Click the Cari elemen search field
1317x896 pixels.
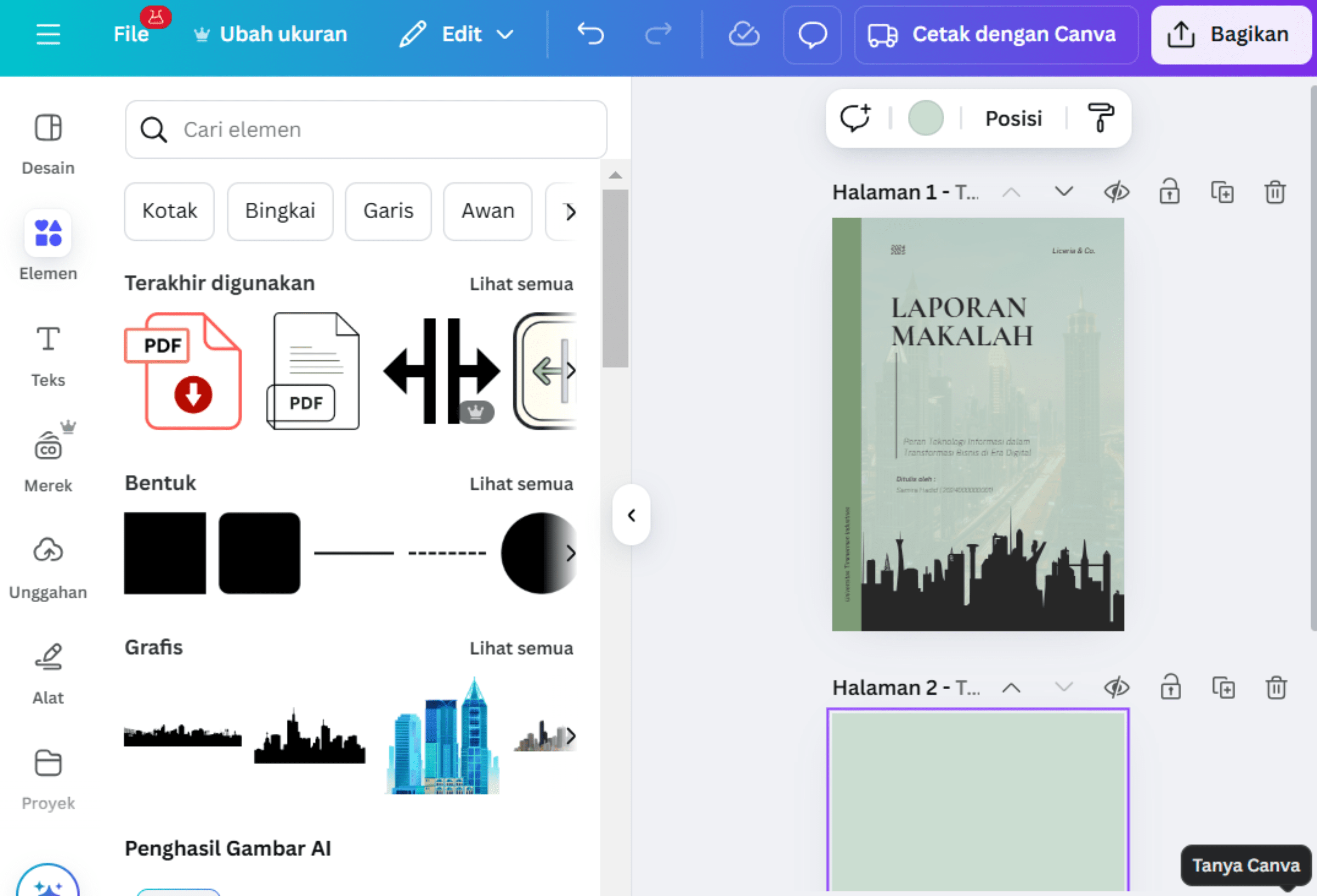pos(365,129)
